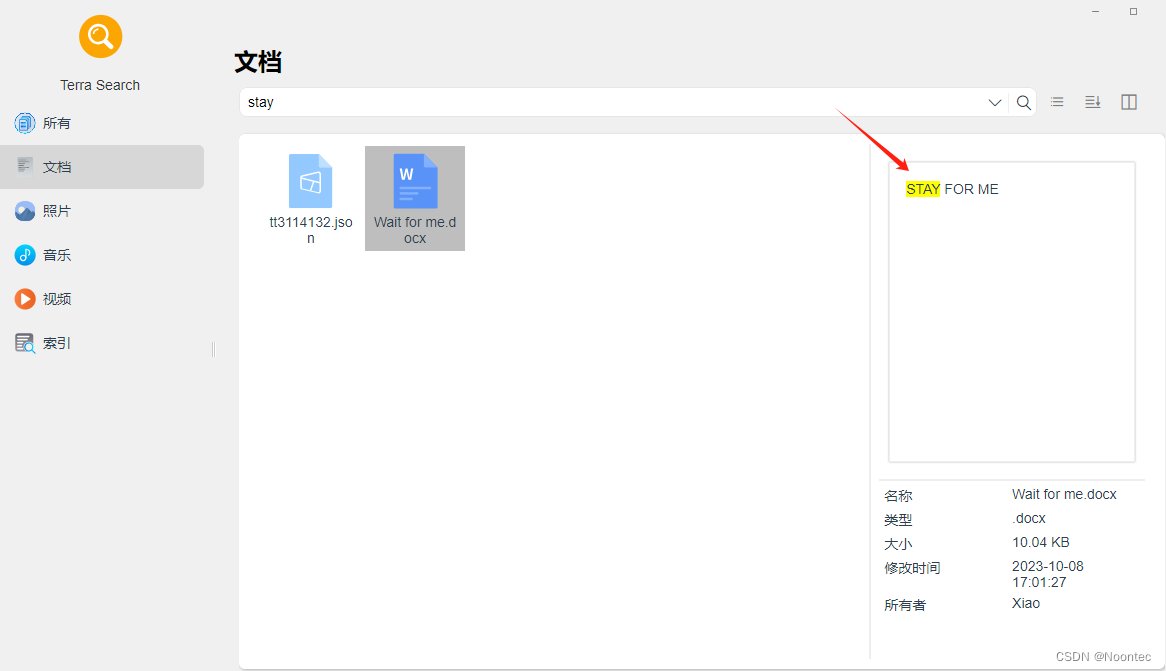Click the modified time 2023-10-08 17:01:27
Viewport: 1166px width, 671px height.
[x=1047, y=574]
